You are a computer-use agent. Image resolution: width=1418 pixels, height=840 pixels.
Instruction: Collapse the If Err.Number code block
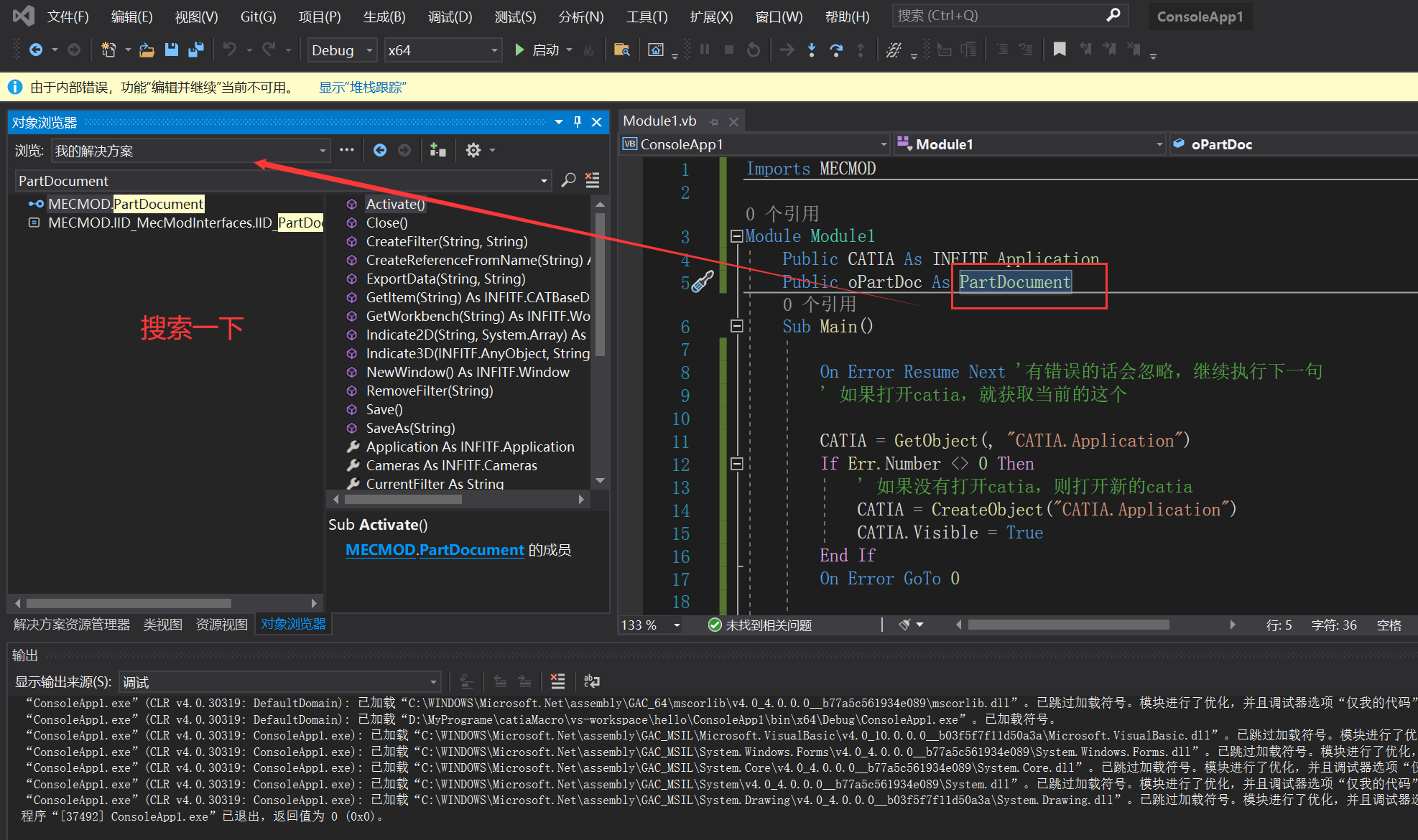click(x=736, y=464)
